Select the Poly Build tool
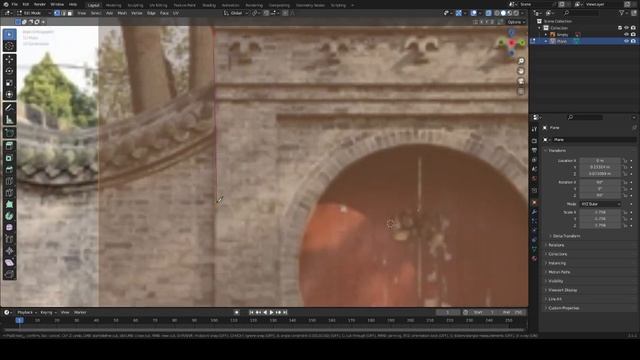The image size is (640, 360). 9,204
